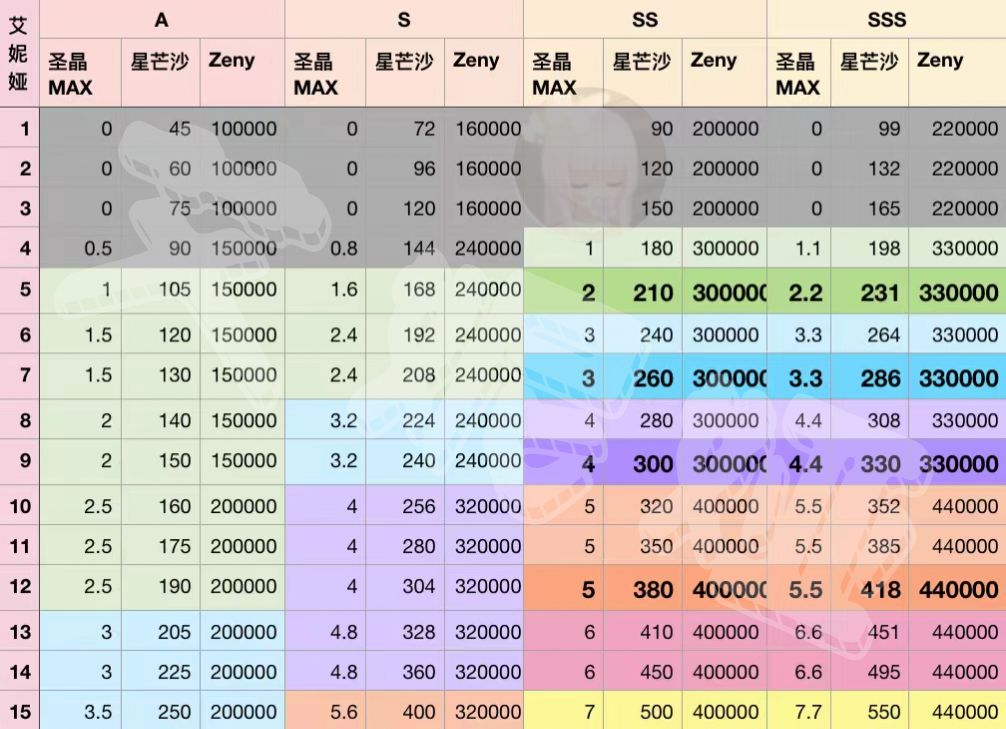
Task: Click the tier SS group header
Action: pyautogui.click(x=645, y=19)
